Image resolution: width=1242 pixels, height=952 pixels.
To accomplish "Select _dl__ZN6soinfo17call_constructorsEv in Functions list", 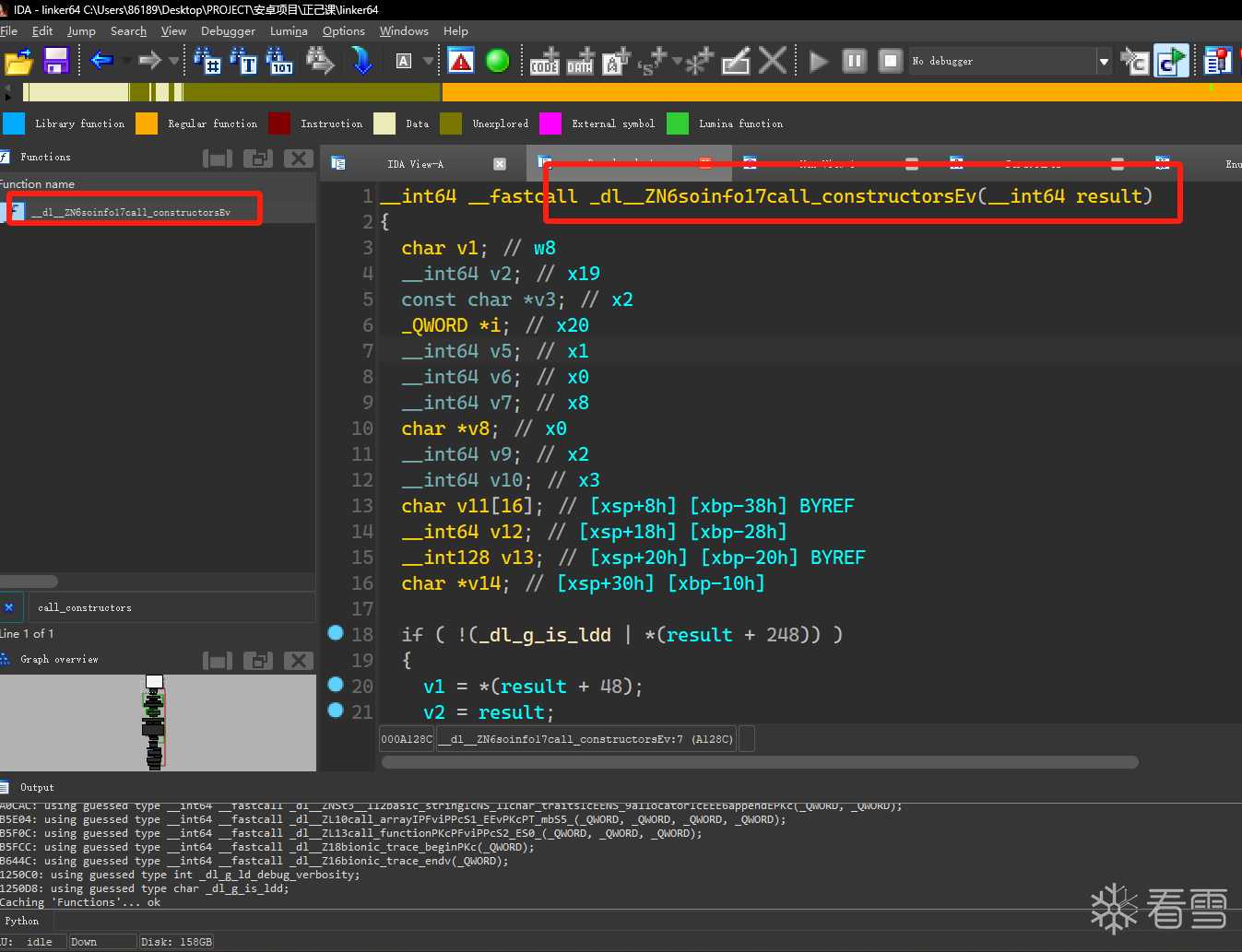I will pyautogui.click(x=131, y=212).
